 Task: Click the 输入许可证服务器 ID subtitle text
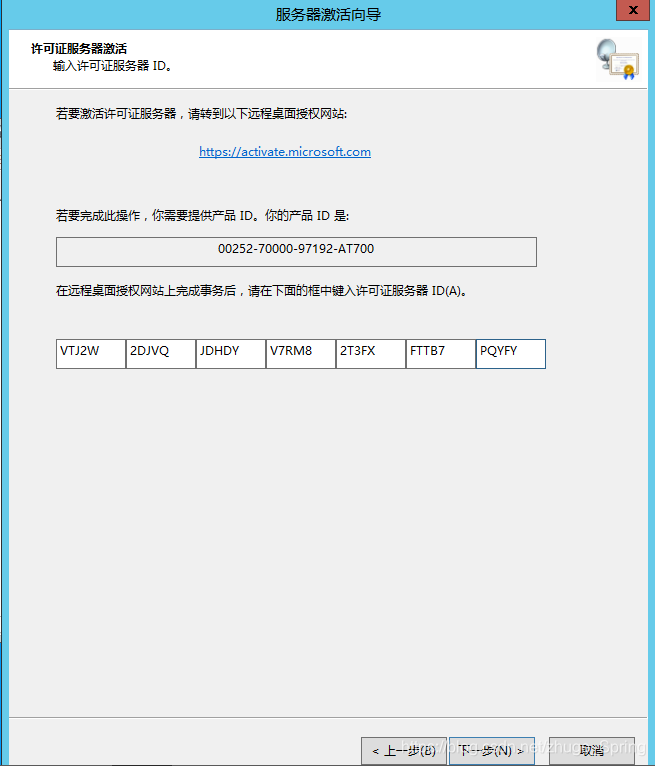tap(113, 66)
